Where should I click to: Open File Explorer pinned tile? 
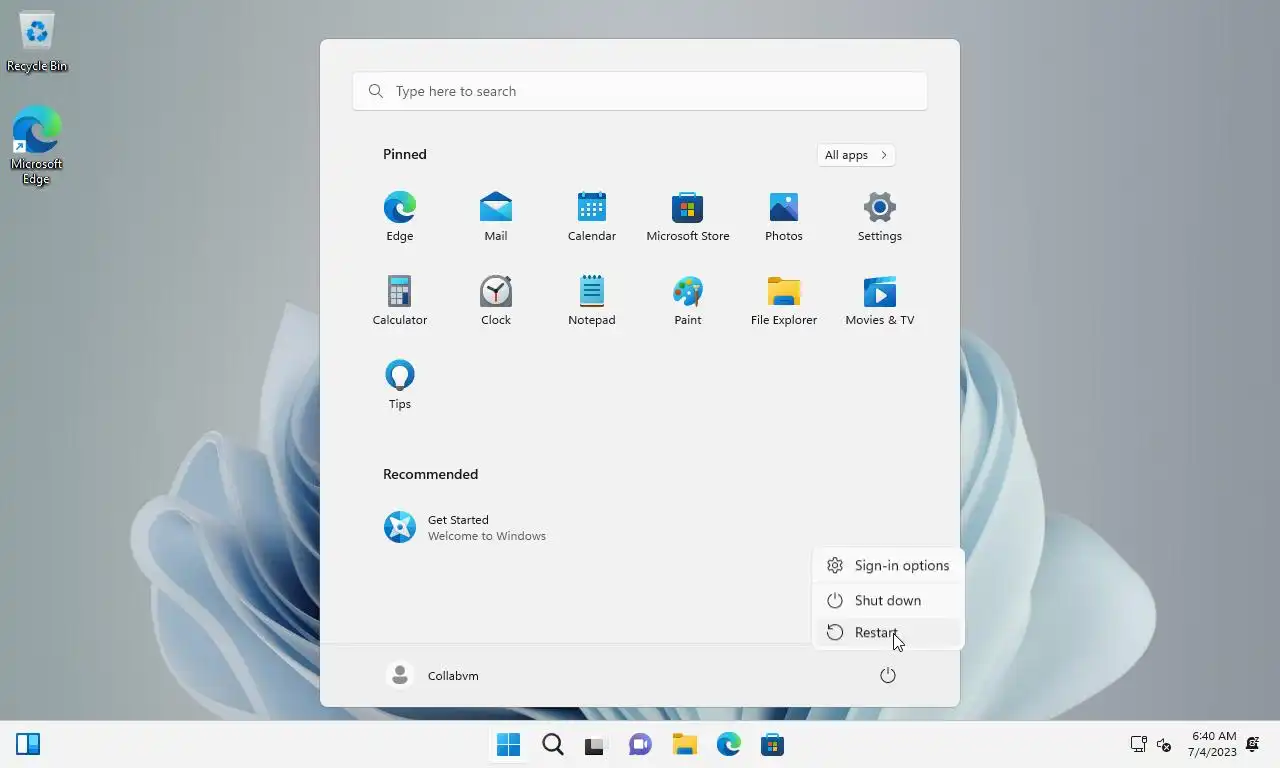pyautogui.click(x=784, y=300)
